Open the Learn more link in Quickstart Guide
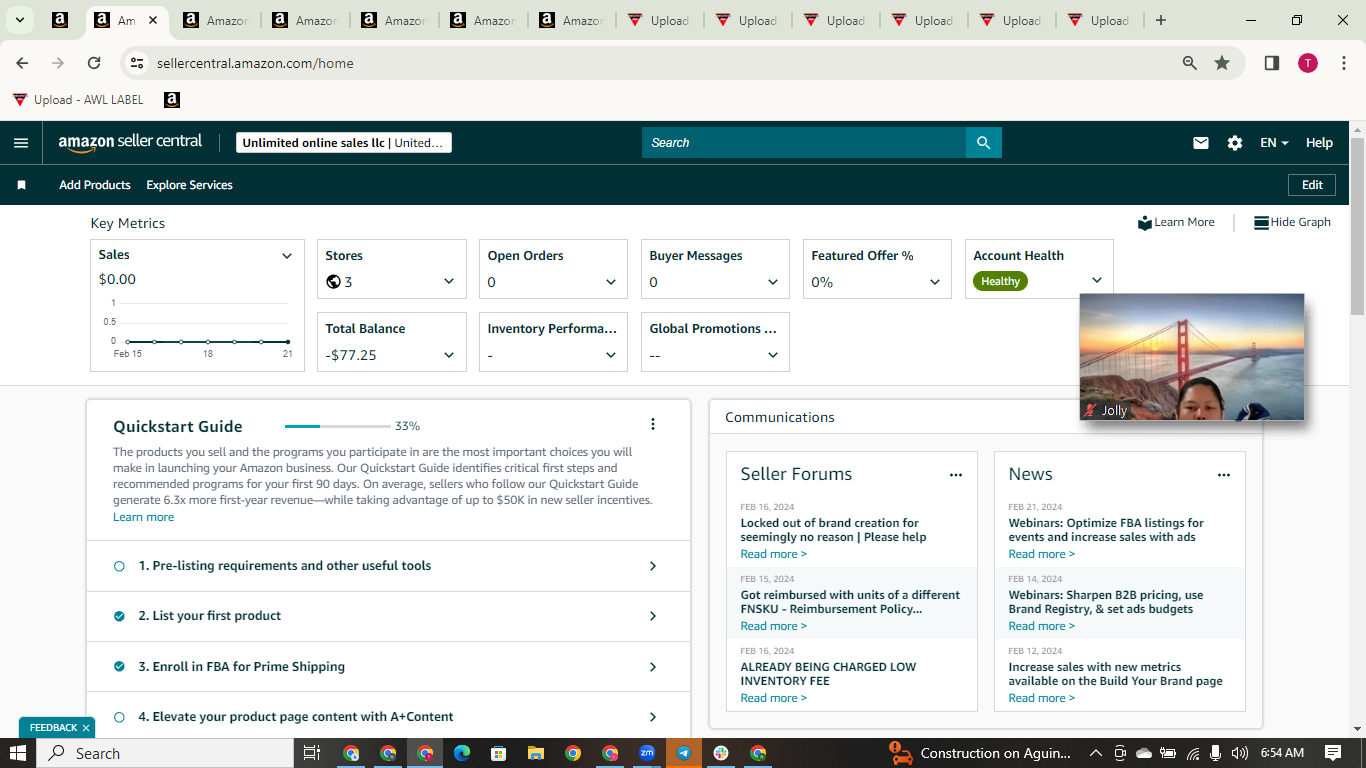The width and height of the screenshot is (1366, 768). (143, 517)
